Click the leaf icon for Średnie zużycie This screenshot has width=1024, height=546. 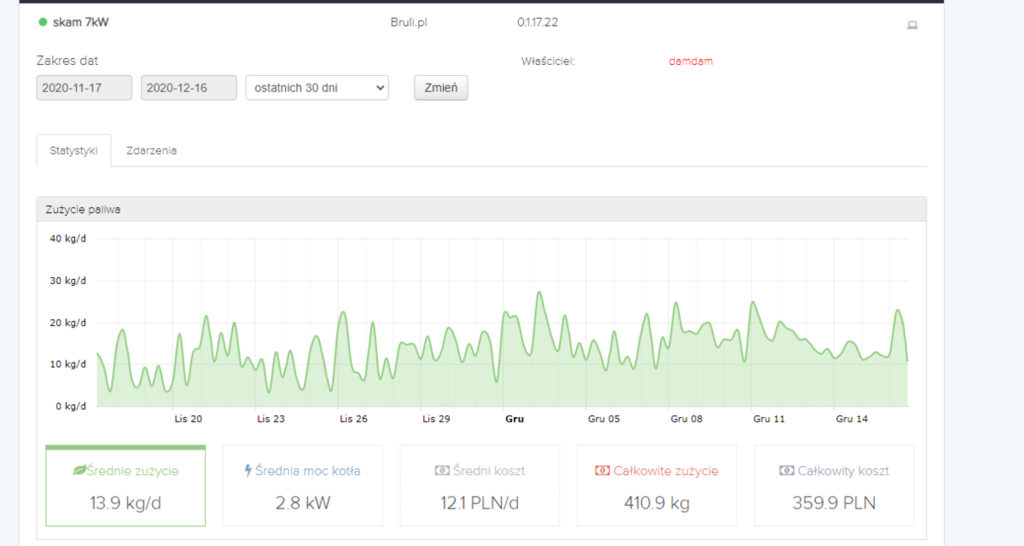(81, 471)
